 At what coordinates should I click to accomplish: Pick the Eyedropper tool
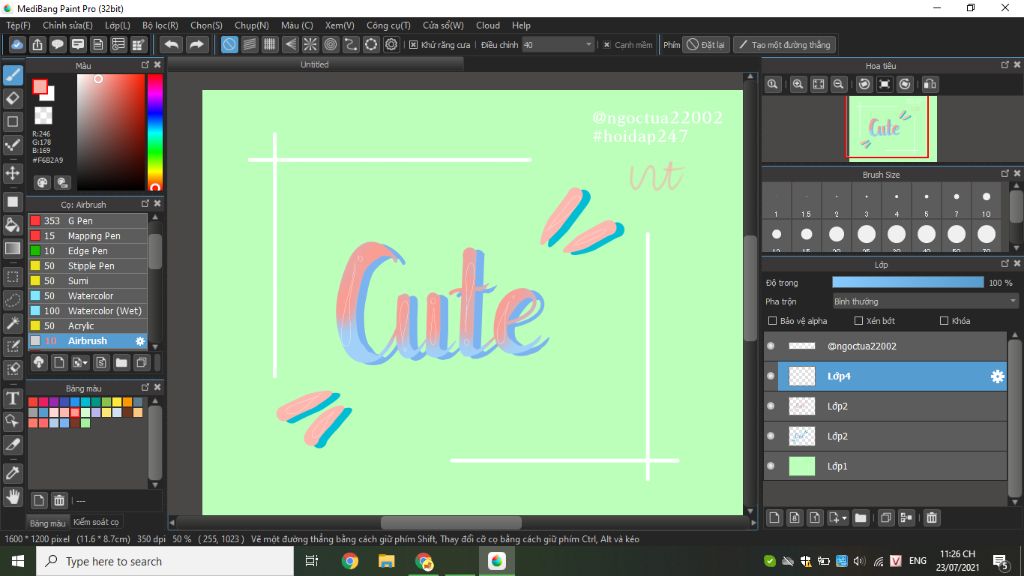tap(13, 473)
